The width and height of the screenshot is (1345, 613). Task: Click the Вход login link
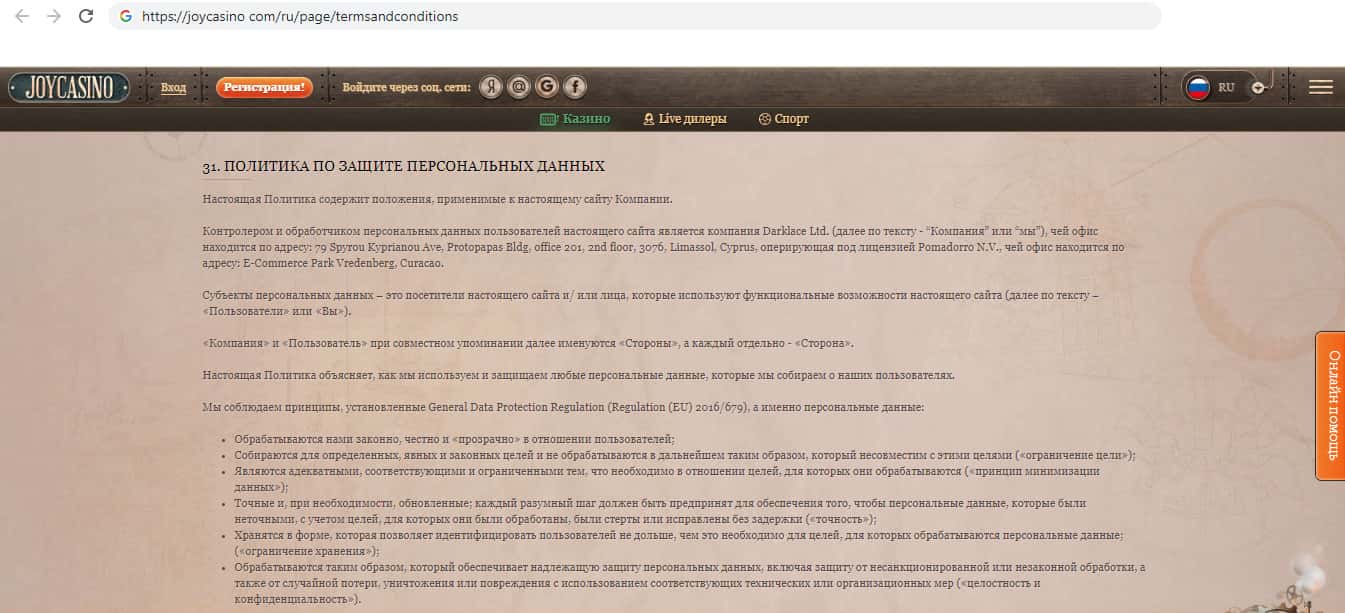click(x=173, y=88)
